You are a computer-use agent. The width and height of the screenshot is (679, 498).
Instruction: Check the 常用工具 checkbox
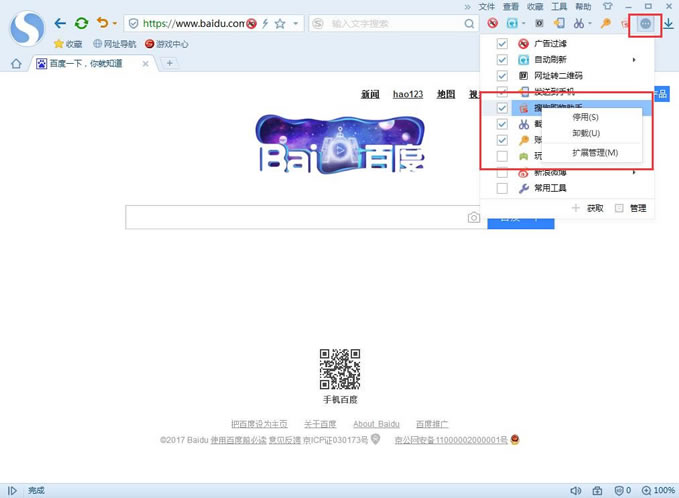(x=502, y=188)
